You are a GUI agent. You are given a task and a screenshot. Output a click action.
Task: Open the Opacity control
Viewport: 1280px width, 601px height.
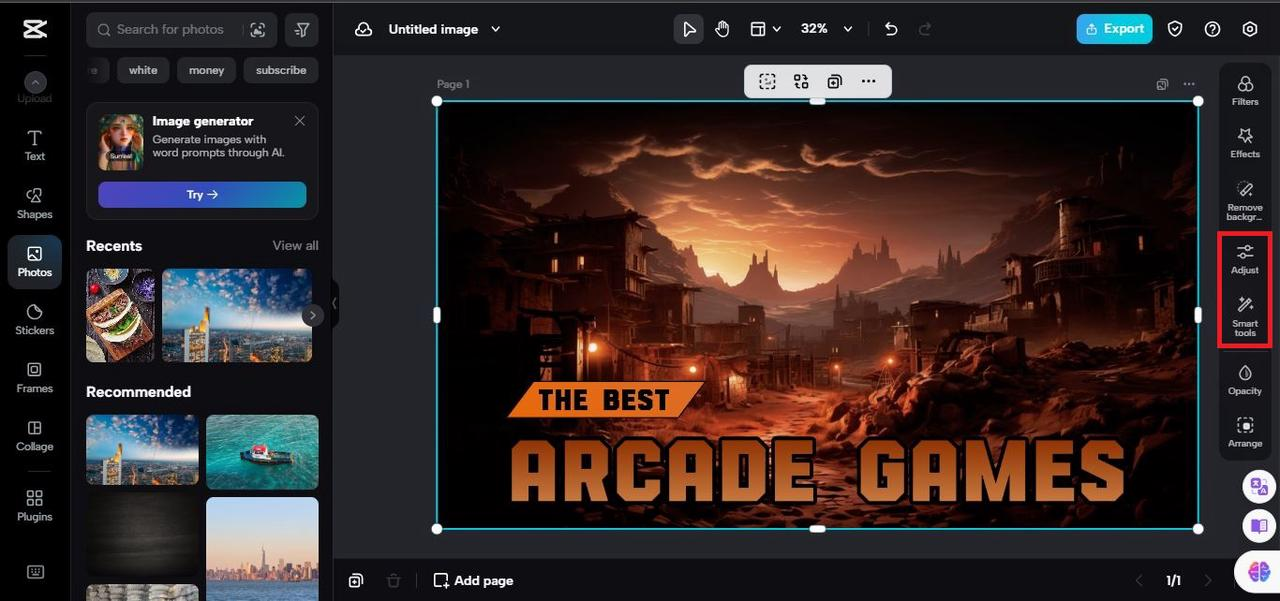coord(1244,380)
